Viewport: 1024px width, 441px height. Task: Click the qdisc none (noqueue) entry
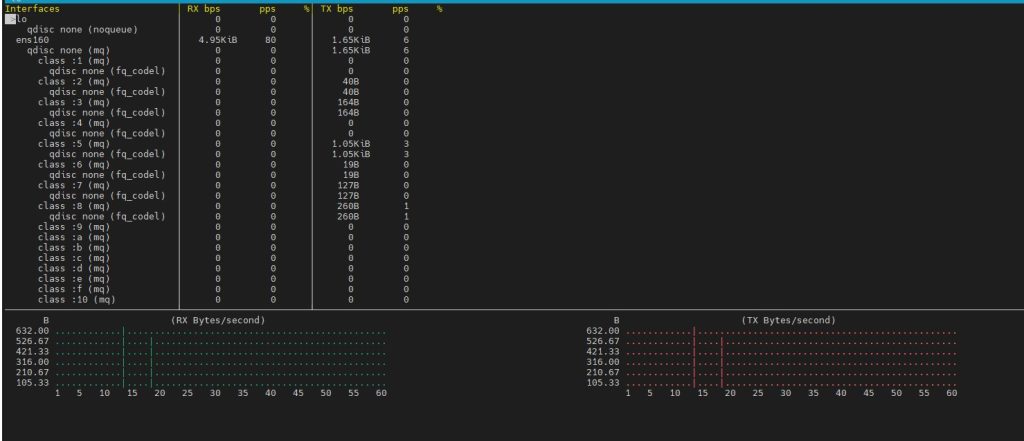82,29
